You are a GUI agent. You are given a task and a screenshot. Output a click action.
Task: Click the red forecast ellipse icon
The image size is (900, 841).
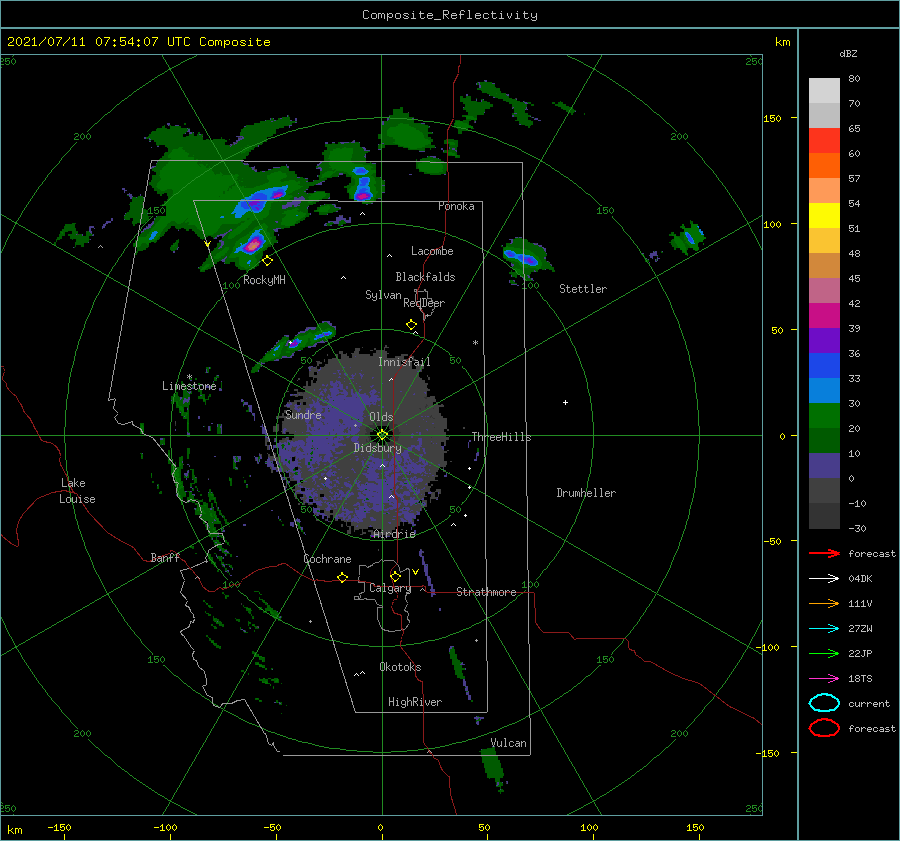[824, 728]
